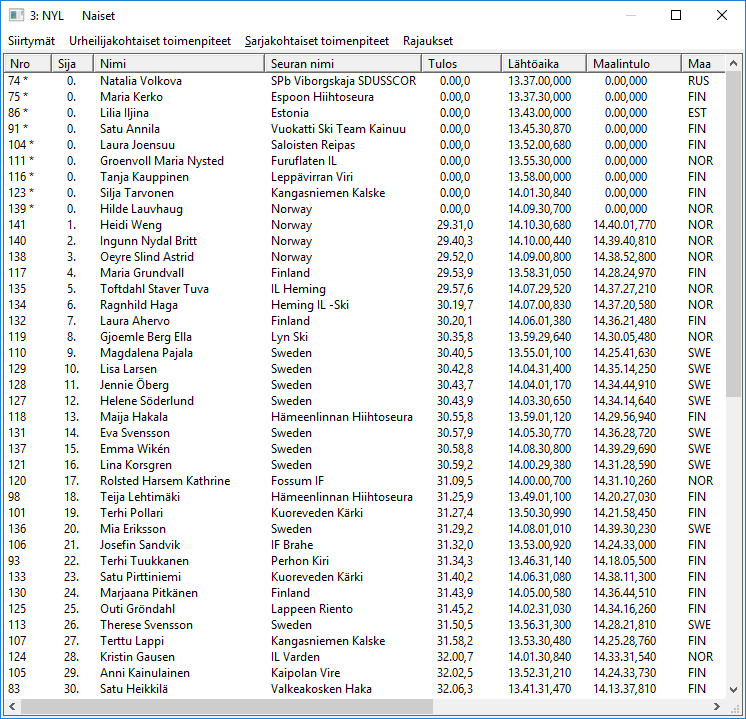Click the result 30.57,9 for Eva Svensson
This screenshot has height=719, width=746.
pyautogui.click(x=455, y=433)
